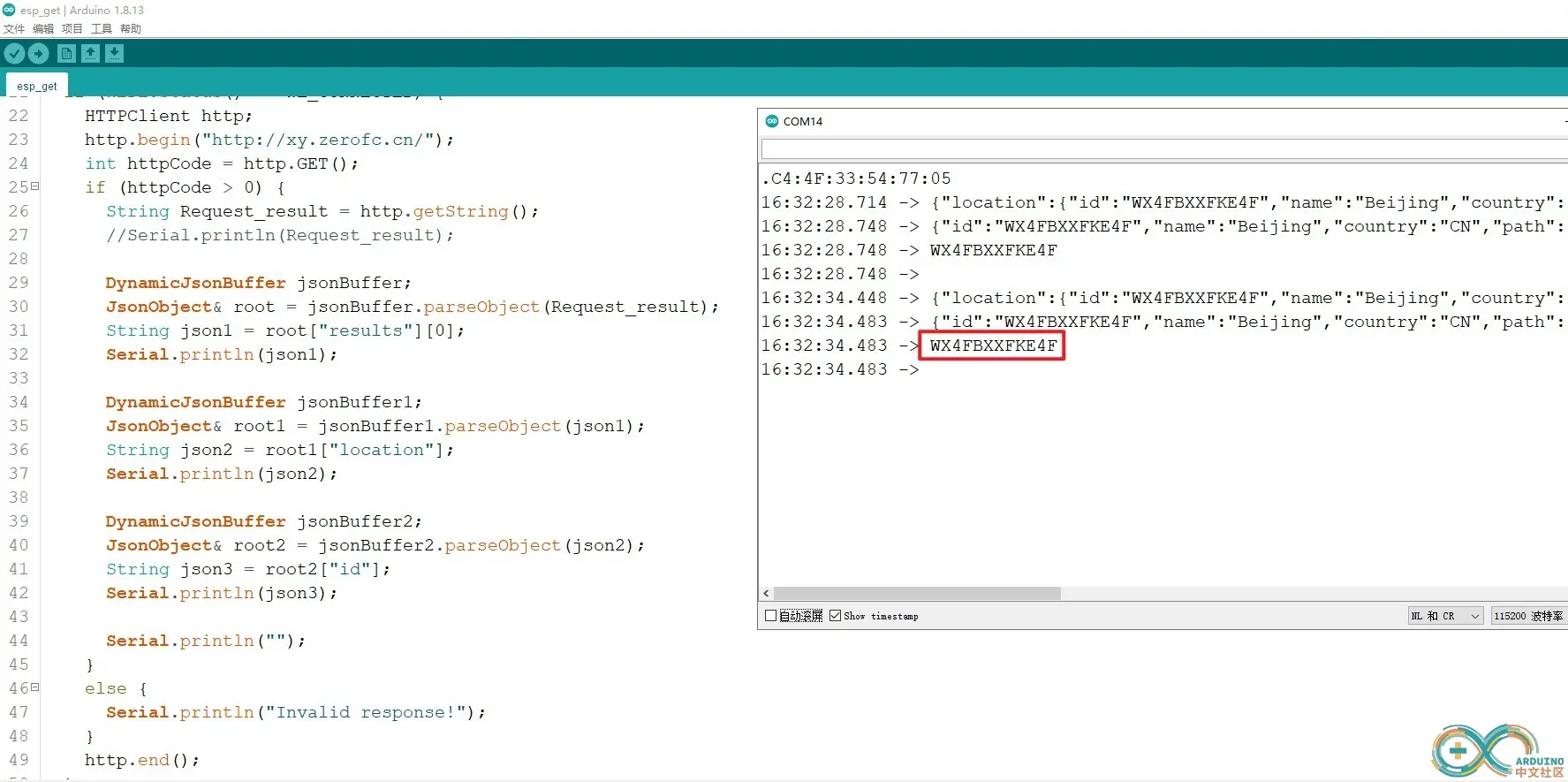Click the URL string in http.begin on line 23
Image resolution: width=1568 pixels, height=782 pixels.
(317, 140)
